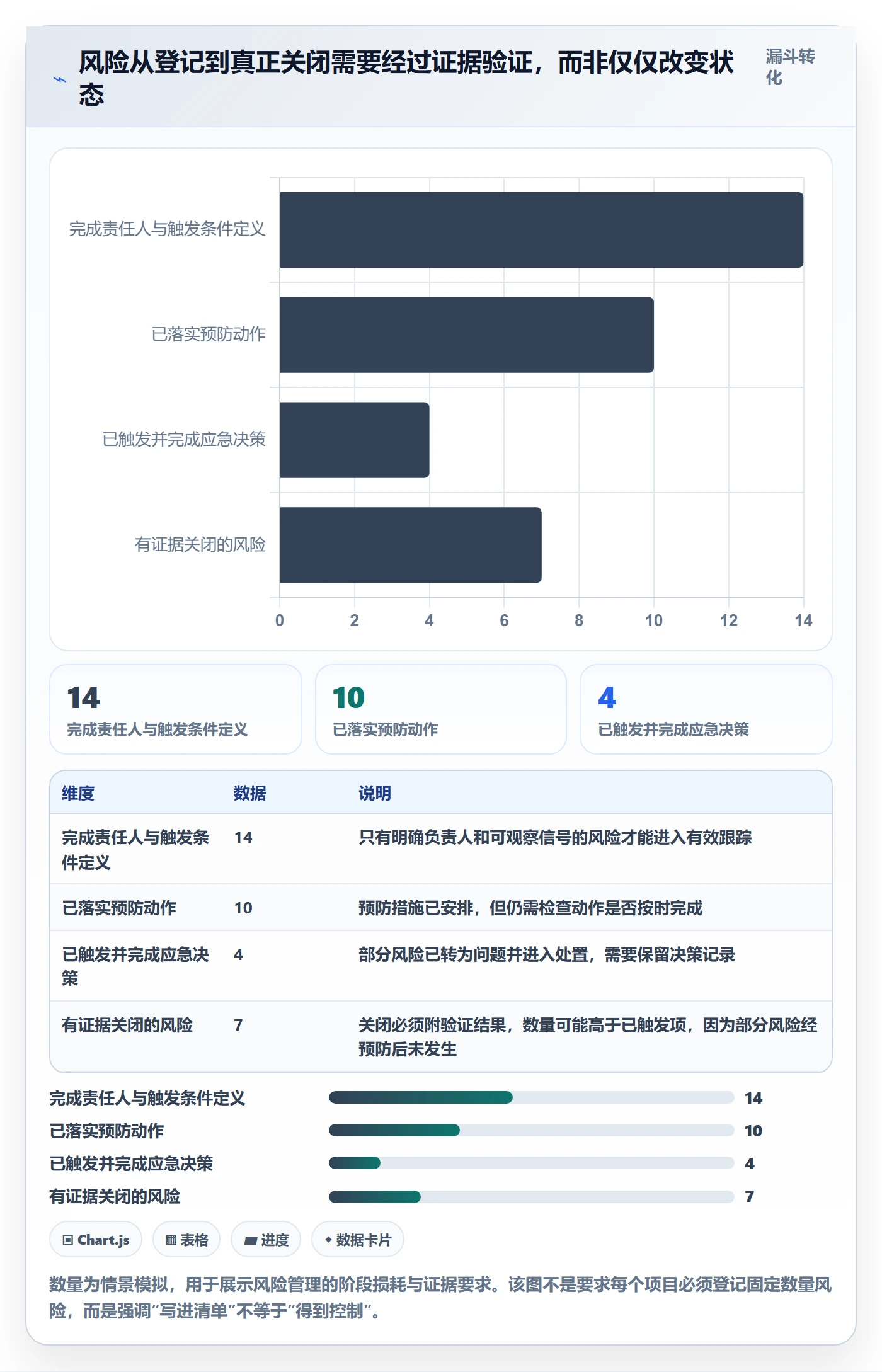
Task: Click the stat card showing 14
Action: (176, 709)
